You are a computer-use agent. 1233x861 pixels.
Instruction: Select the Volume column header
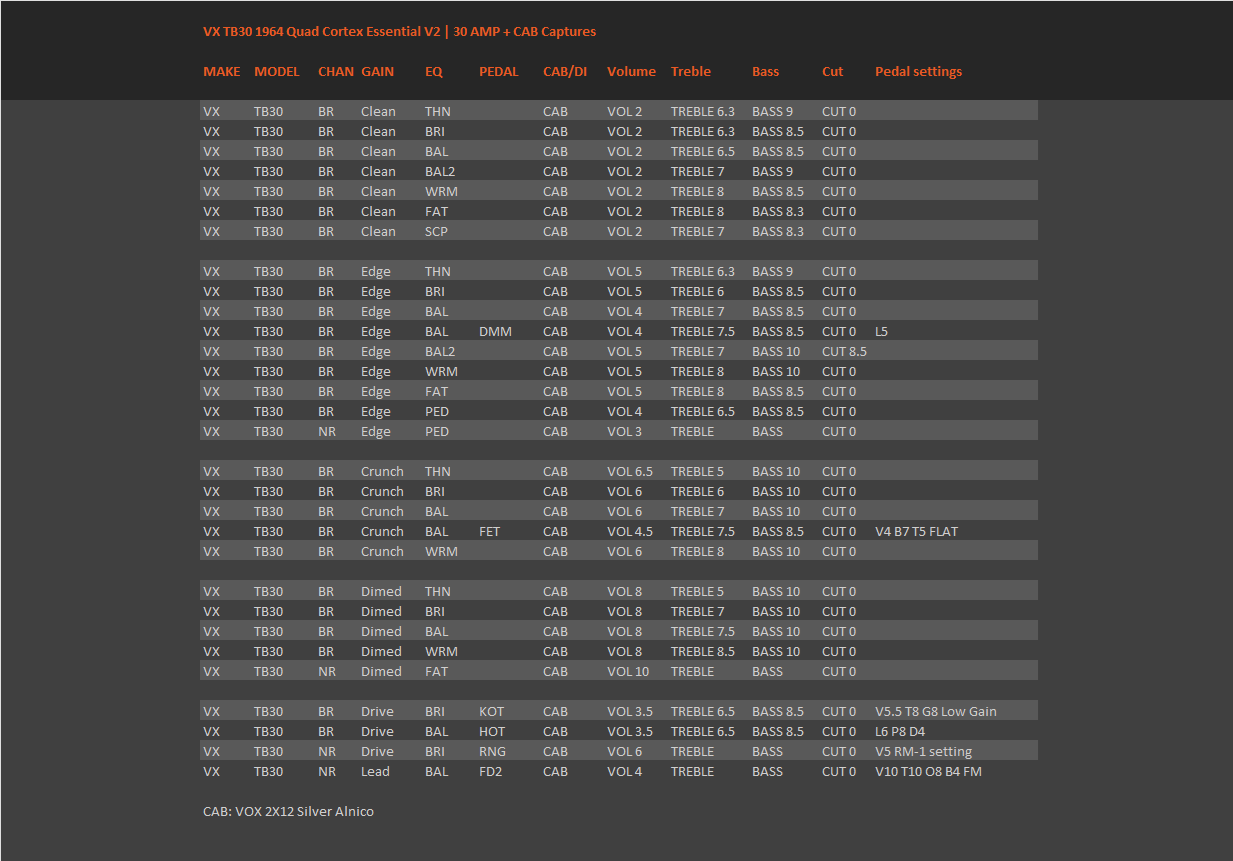point(631,72)
